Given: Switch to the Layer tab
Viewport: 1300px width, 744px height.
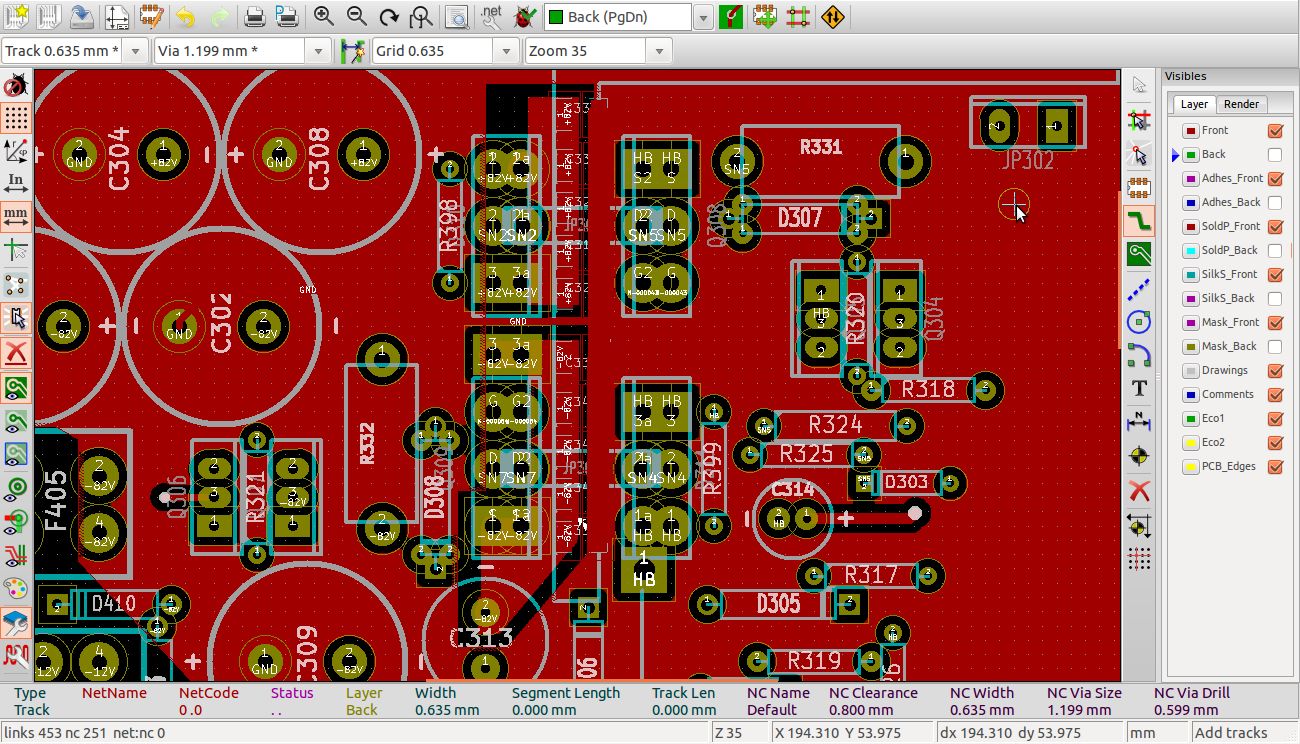Looking at the screenshot, I should pos(1194,104).
